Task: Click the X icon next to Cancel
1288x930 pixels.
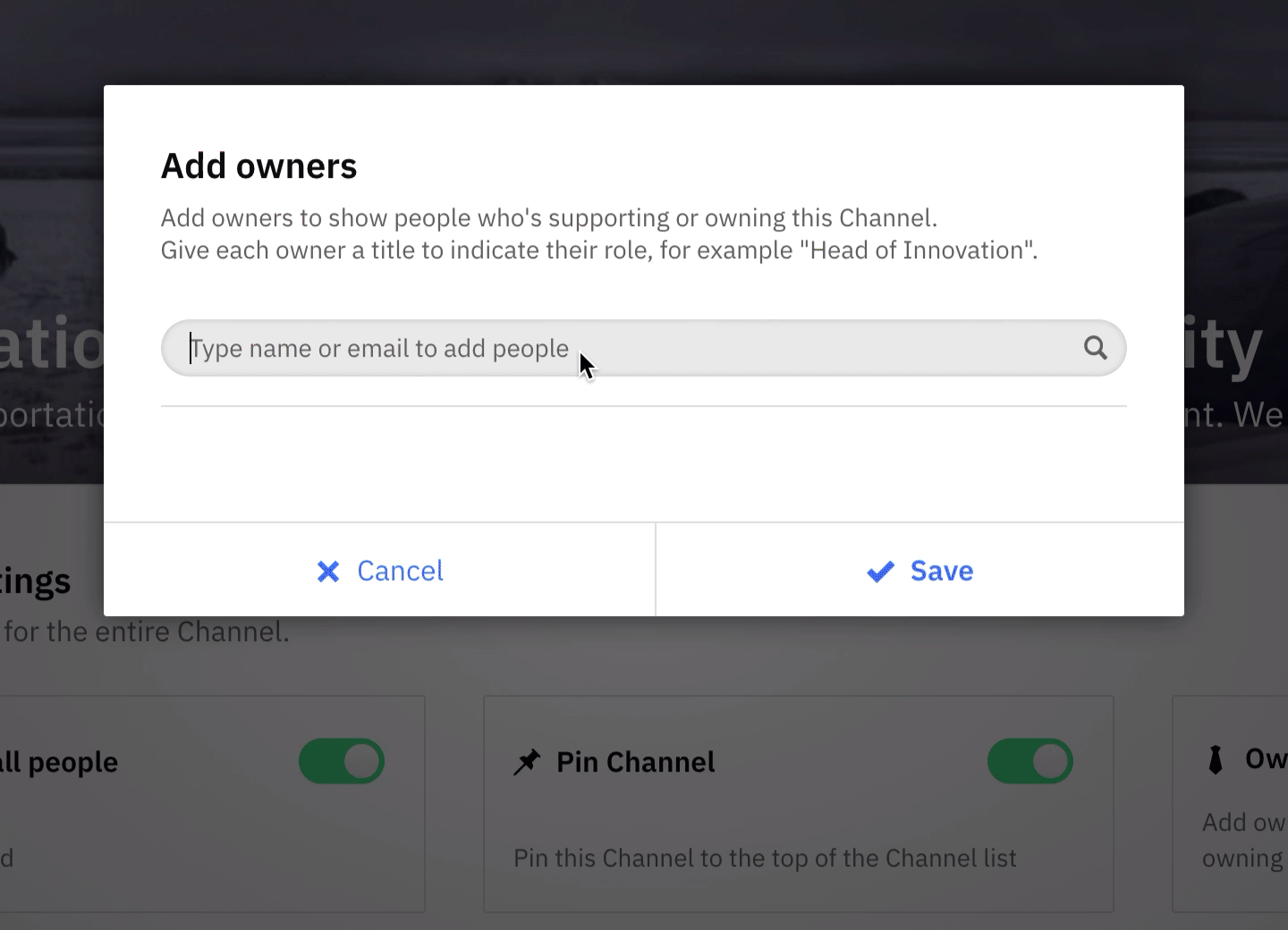Action: tap(328, 571)
